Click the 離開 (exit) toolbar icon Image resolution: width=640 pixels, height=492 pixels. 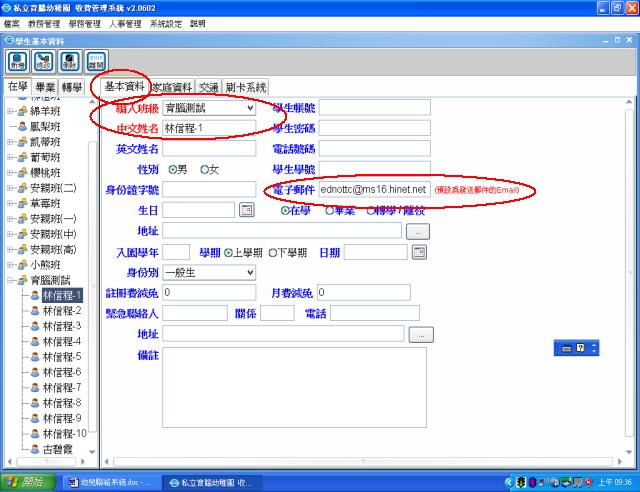pyautogui.click(x=95, y=62)
